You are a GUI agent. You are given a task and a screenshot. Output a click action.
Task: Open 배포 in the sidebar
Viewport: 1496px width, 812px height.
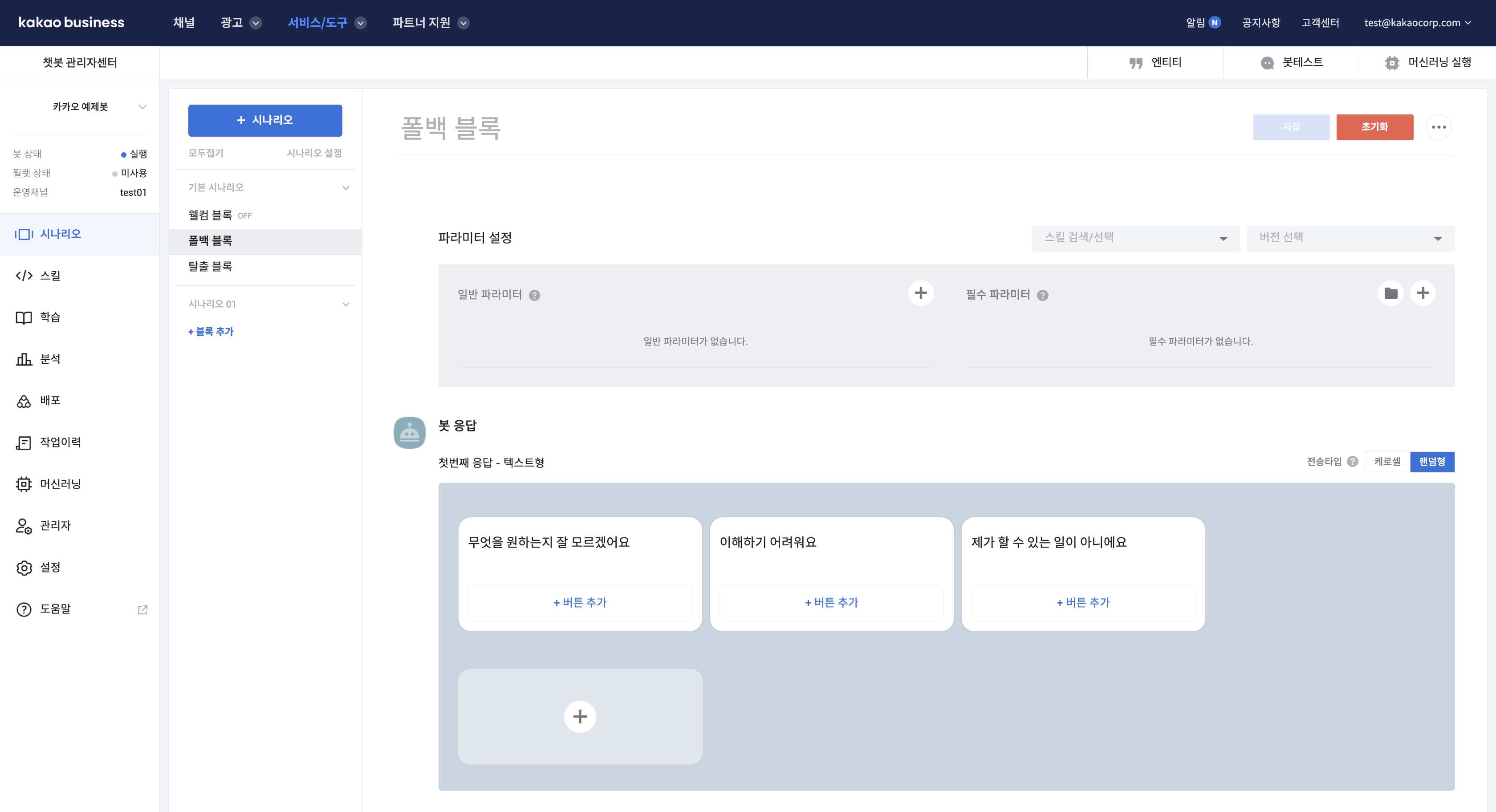click(50, 401)
